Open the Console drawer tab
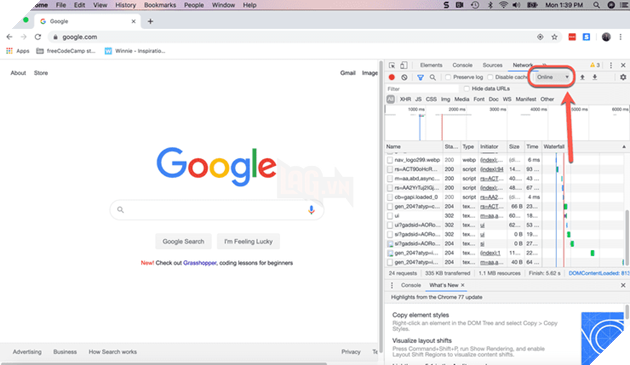The height and width of the screenshot is (365, 630). (x=411, y=285)
